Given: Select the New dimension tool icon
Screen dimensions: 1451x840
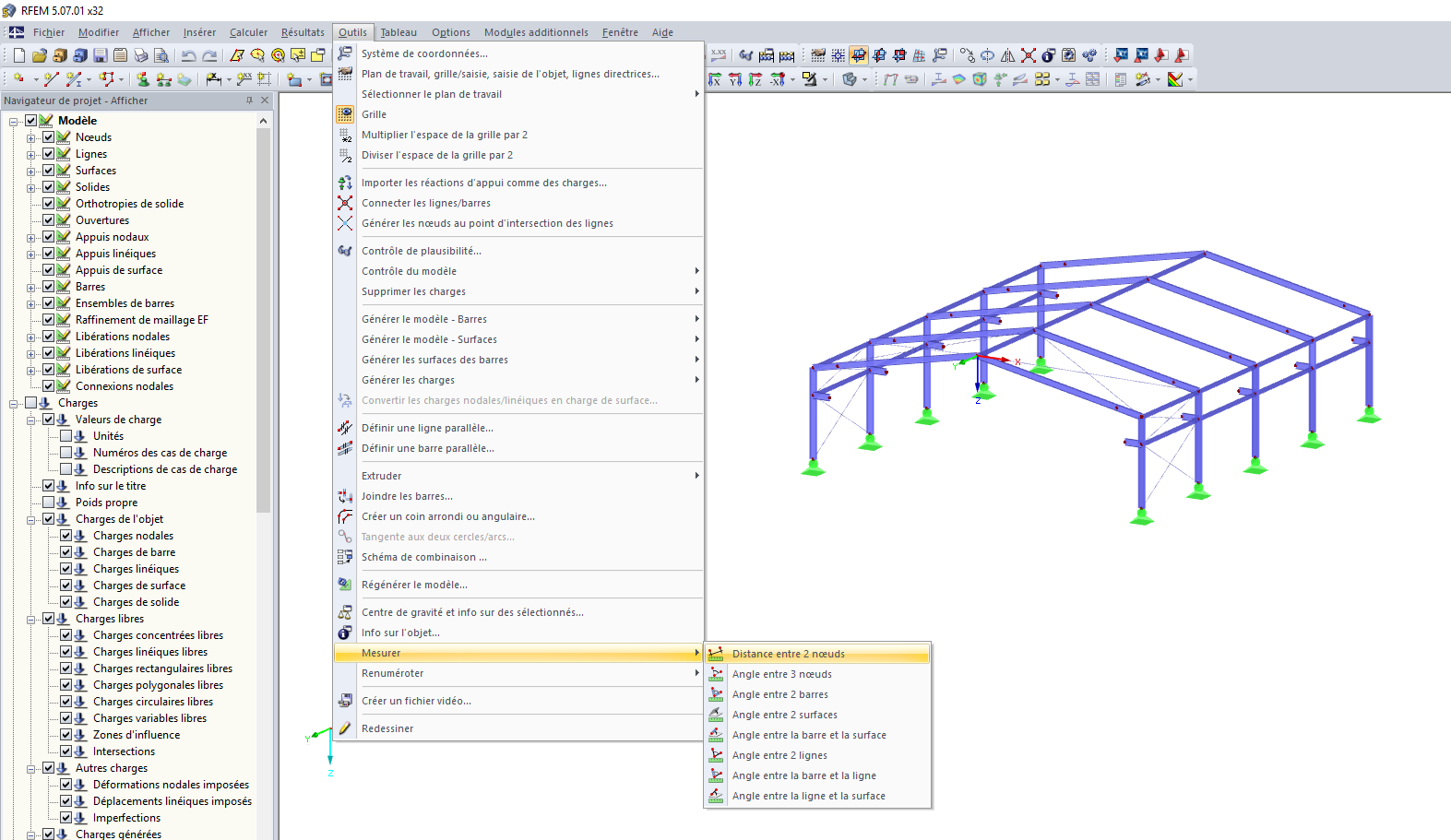Looking at the screenshot, I should pyautogui.click(x=213, y=79).
